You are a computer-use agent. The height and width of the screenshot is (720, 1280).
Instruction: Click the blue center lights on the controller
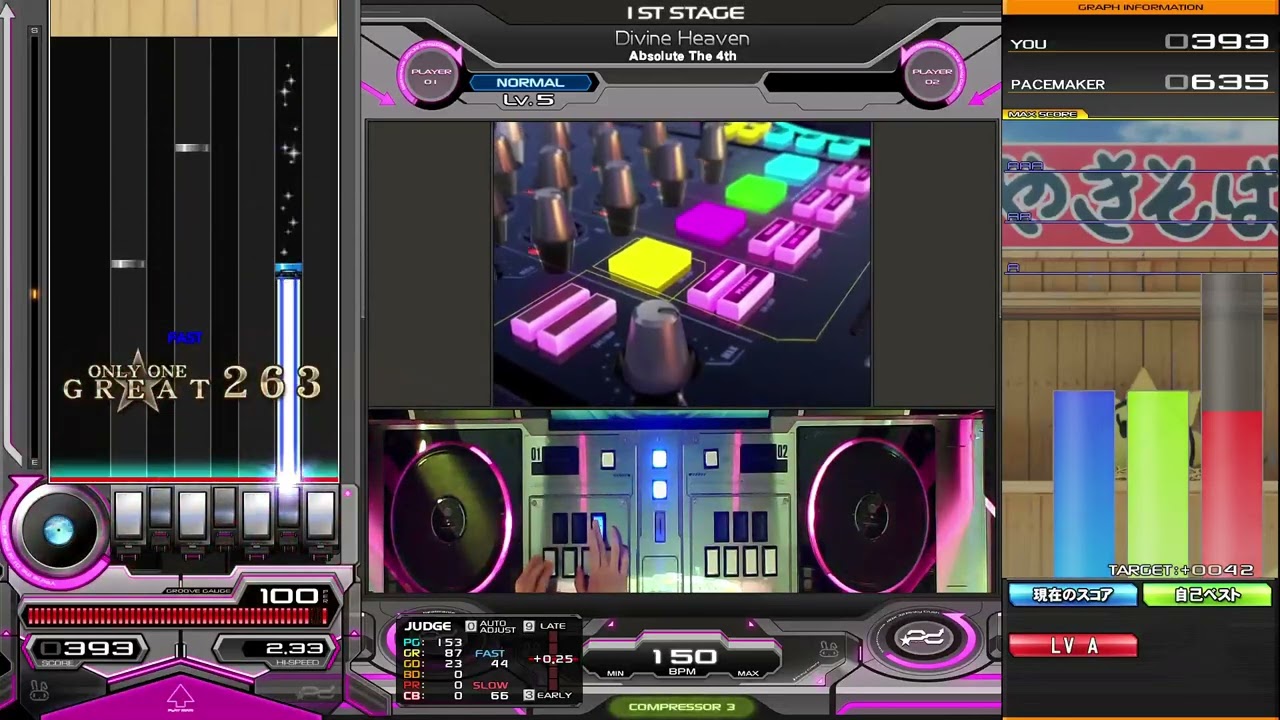point(659,475)
